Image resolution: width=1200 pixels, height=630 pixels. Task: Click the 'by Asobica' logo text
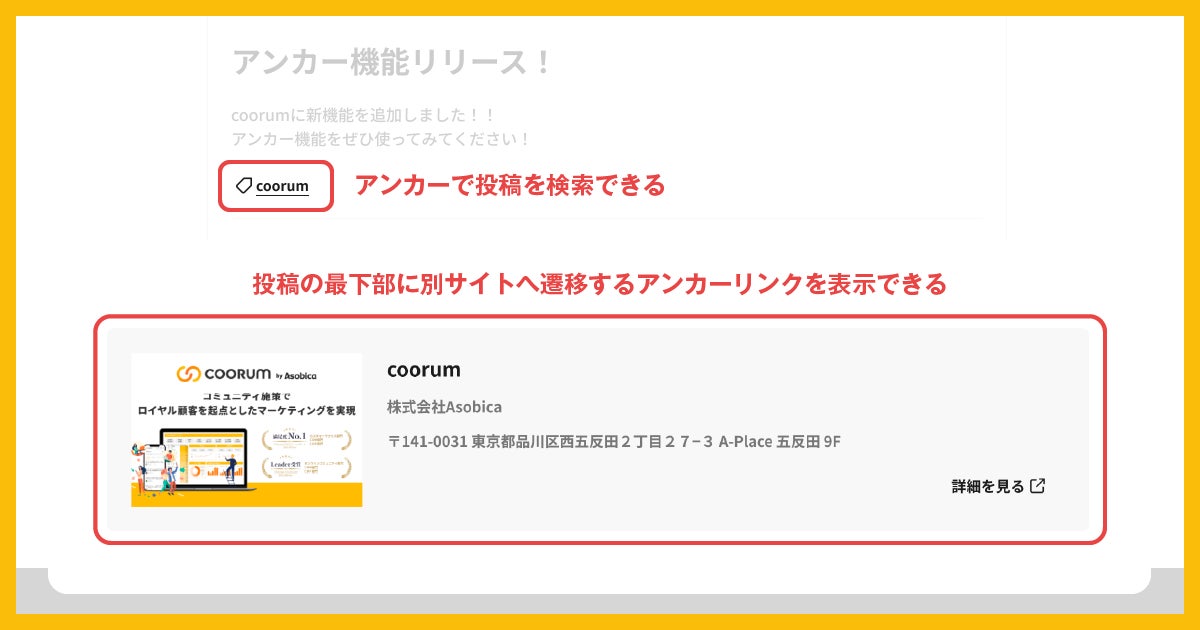(295, 375)
